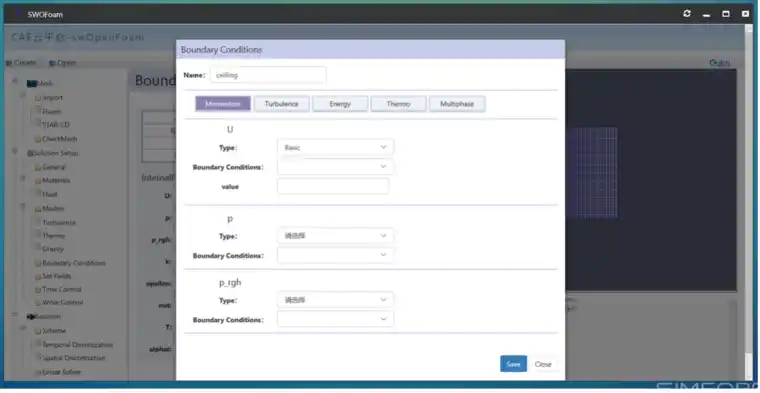The width and height of the screenshot is (760, 393).
Task: Open the p Boundary Conditions dropdown
Action: click(x=335, y=255)
